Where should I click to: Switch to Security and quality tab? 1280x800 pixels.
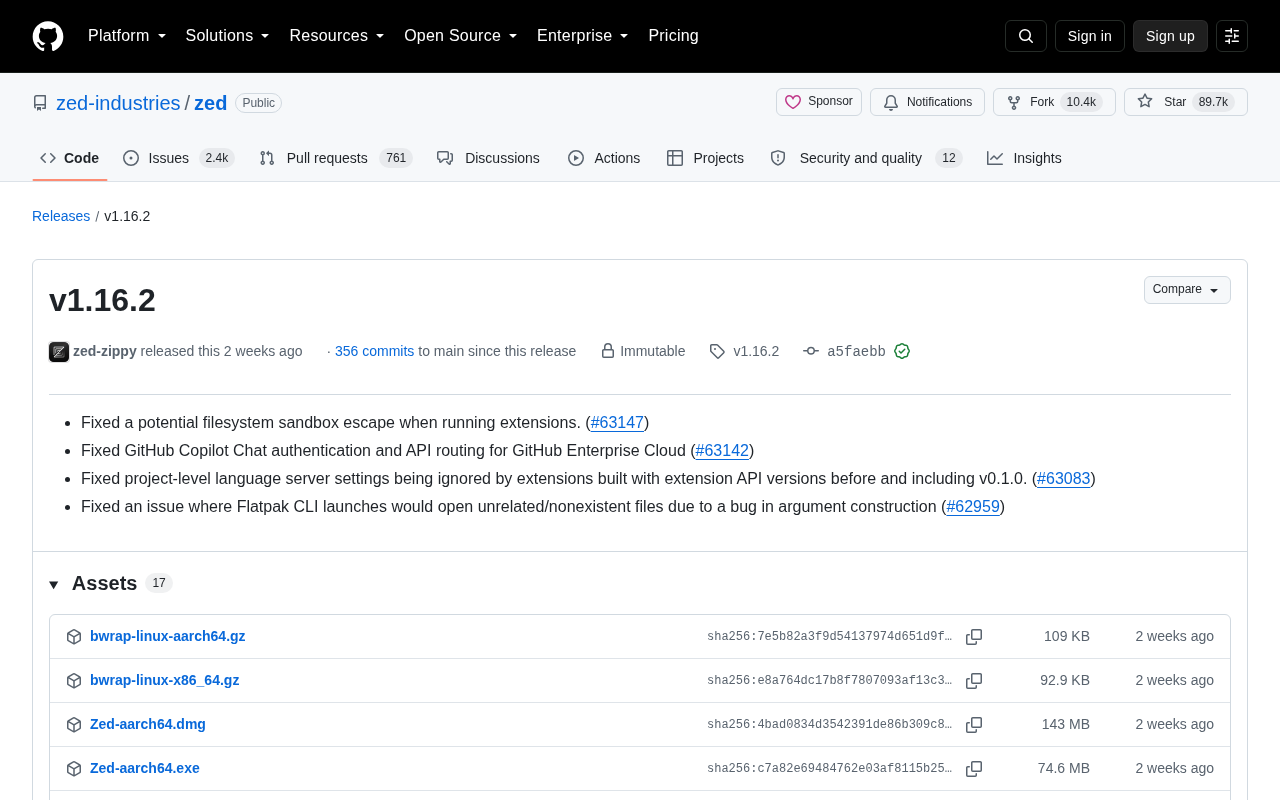coord(866,158)
